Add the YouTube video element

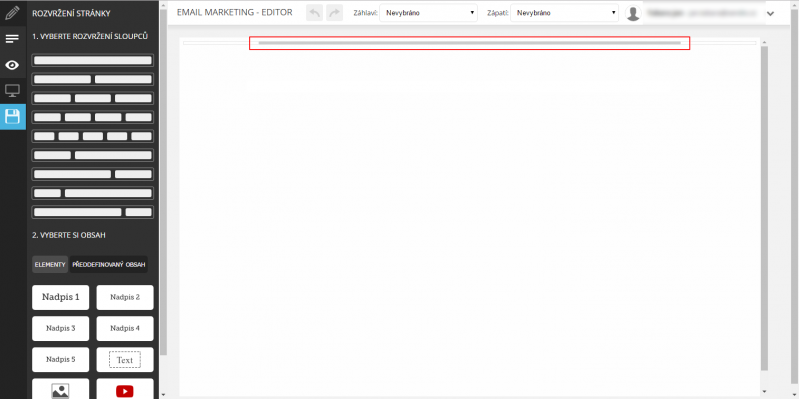(x=125, y=389)
